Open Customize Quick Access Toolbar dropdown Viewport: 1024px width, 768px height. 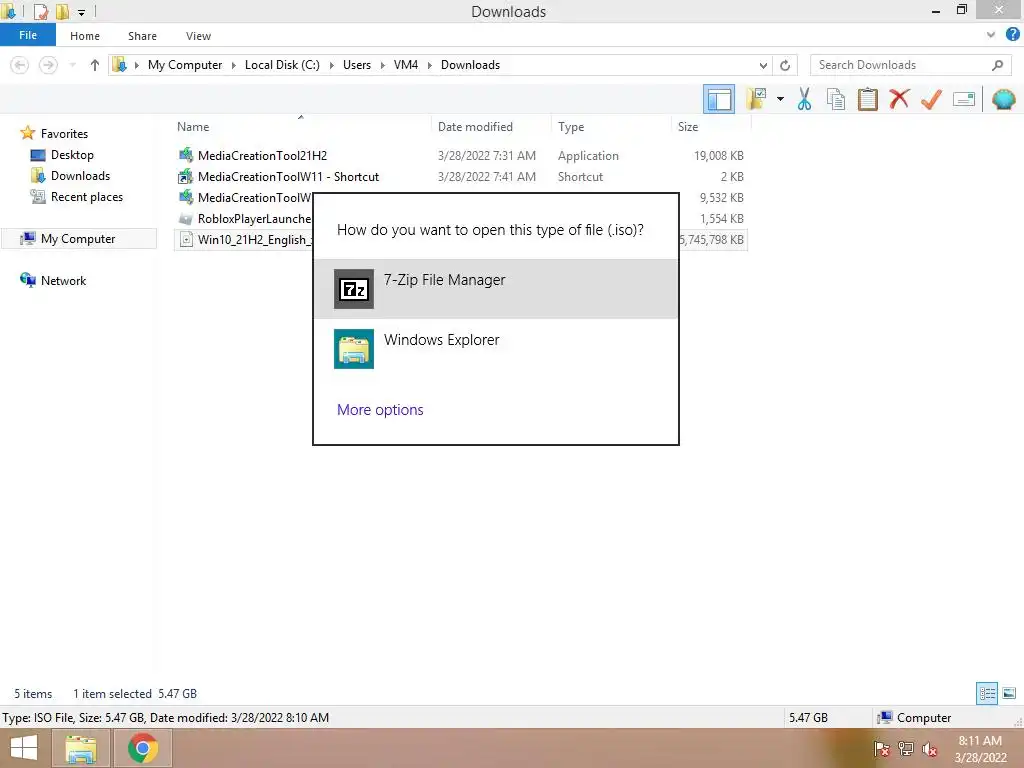pos(82,12)
